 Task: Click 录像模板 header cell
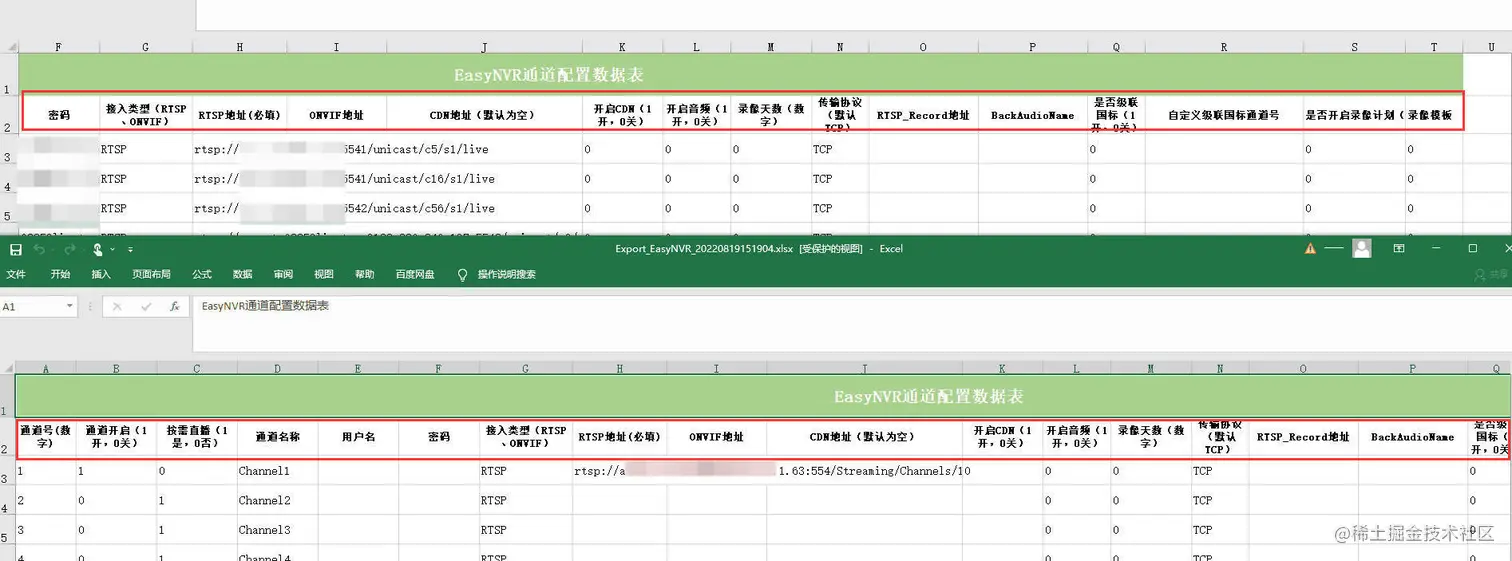pos(1433,116)
